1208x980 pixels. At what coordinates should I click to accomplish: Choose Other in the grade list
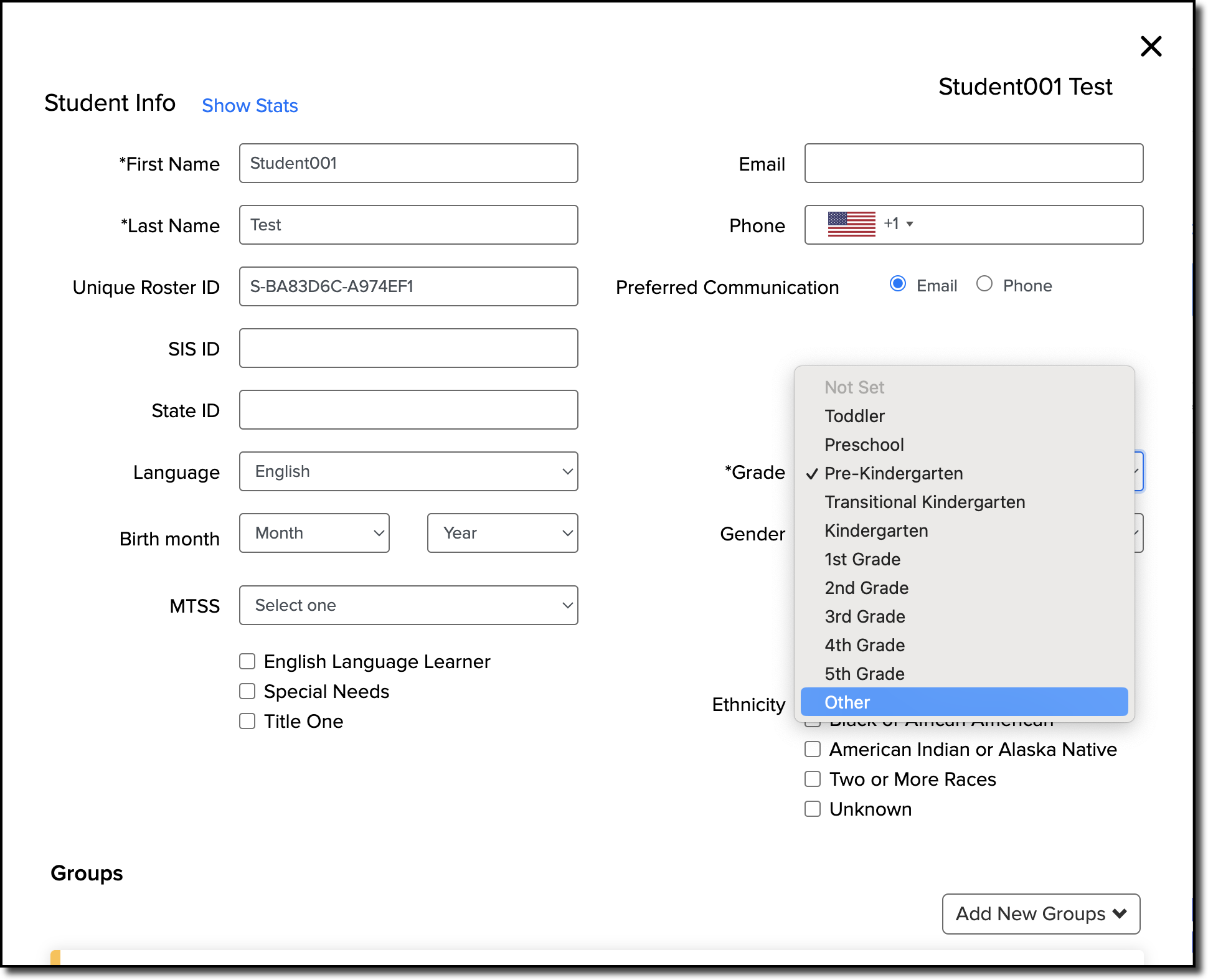(965, 702)
